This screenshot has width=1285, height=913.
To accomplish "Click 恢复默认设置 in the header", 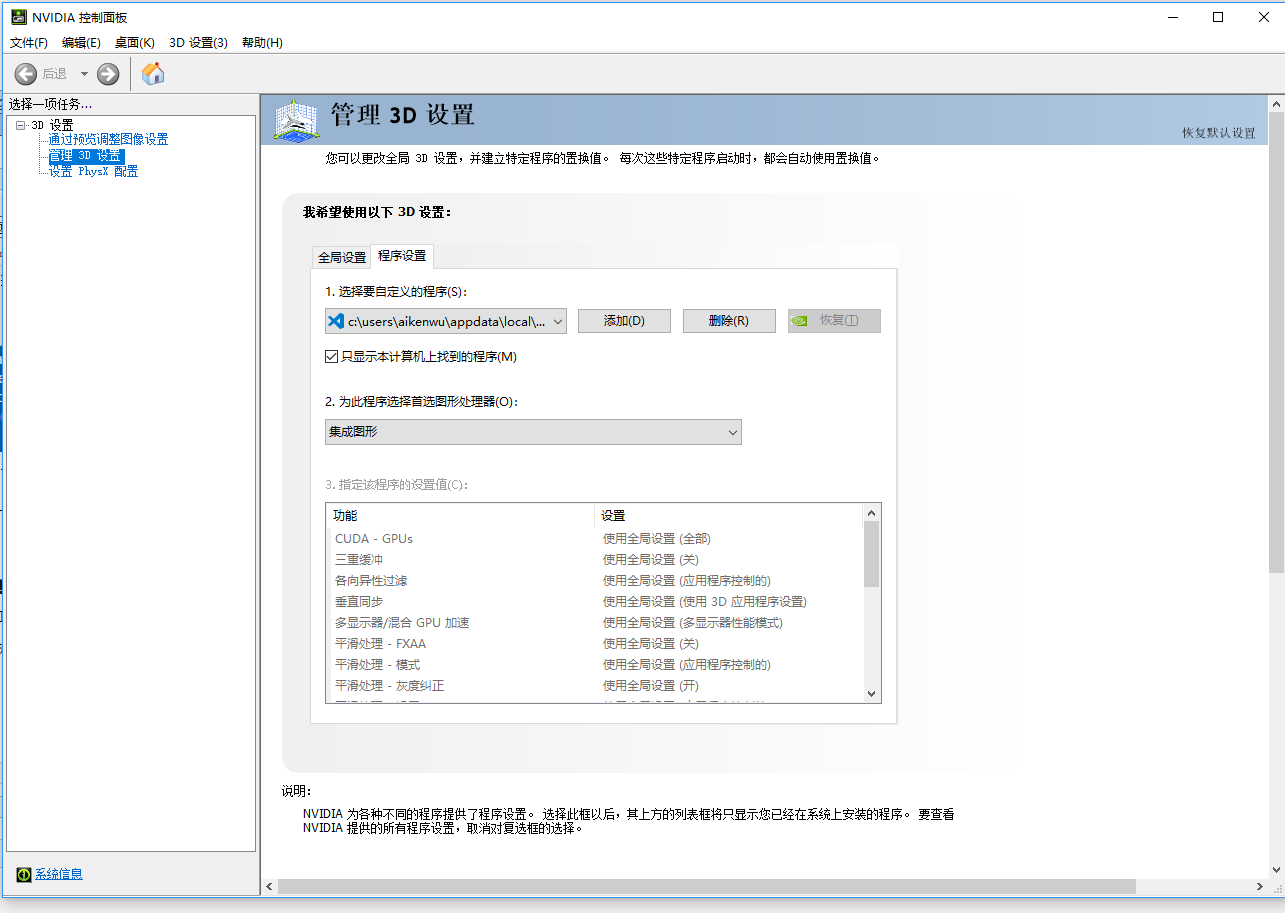I will coord(1218,133).
